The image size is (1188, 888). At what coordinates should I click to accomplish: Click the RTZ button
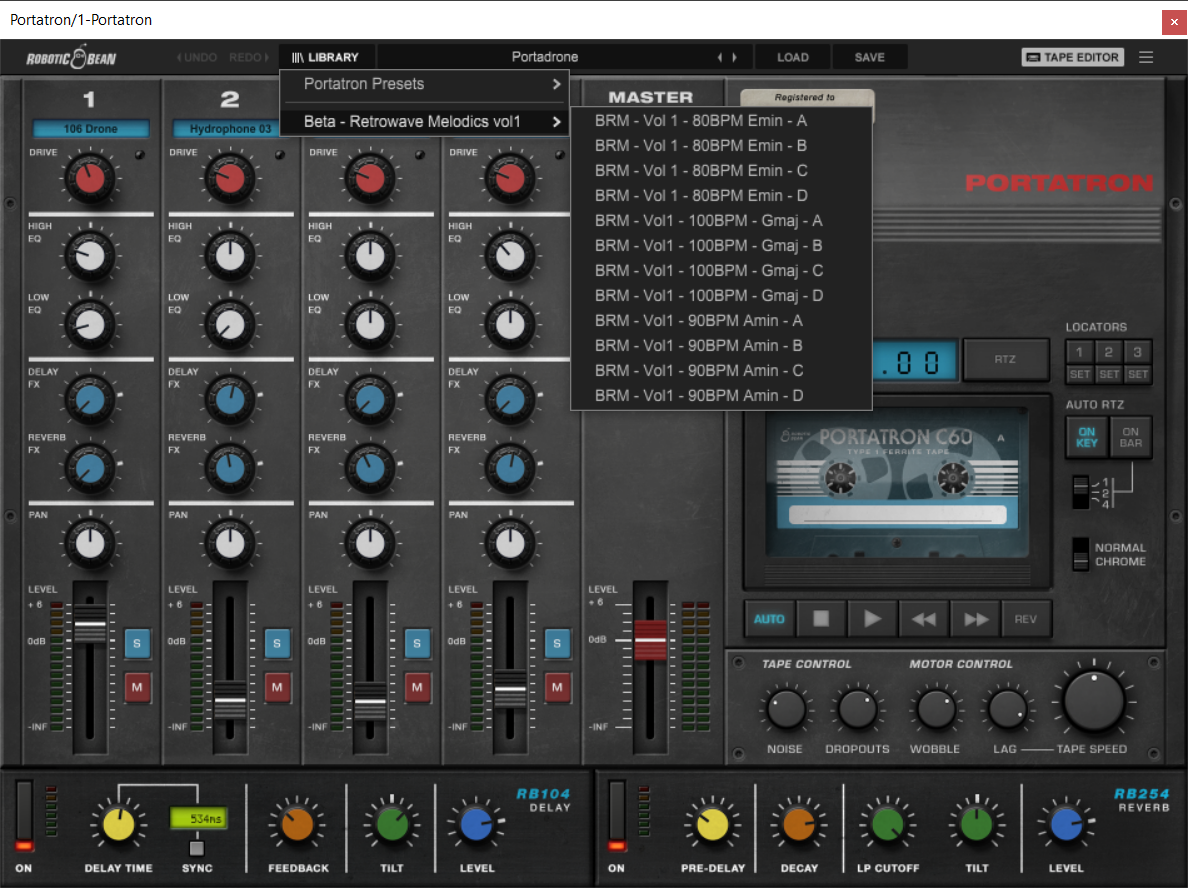[1005, 359]
